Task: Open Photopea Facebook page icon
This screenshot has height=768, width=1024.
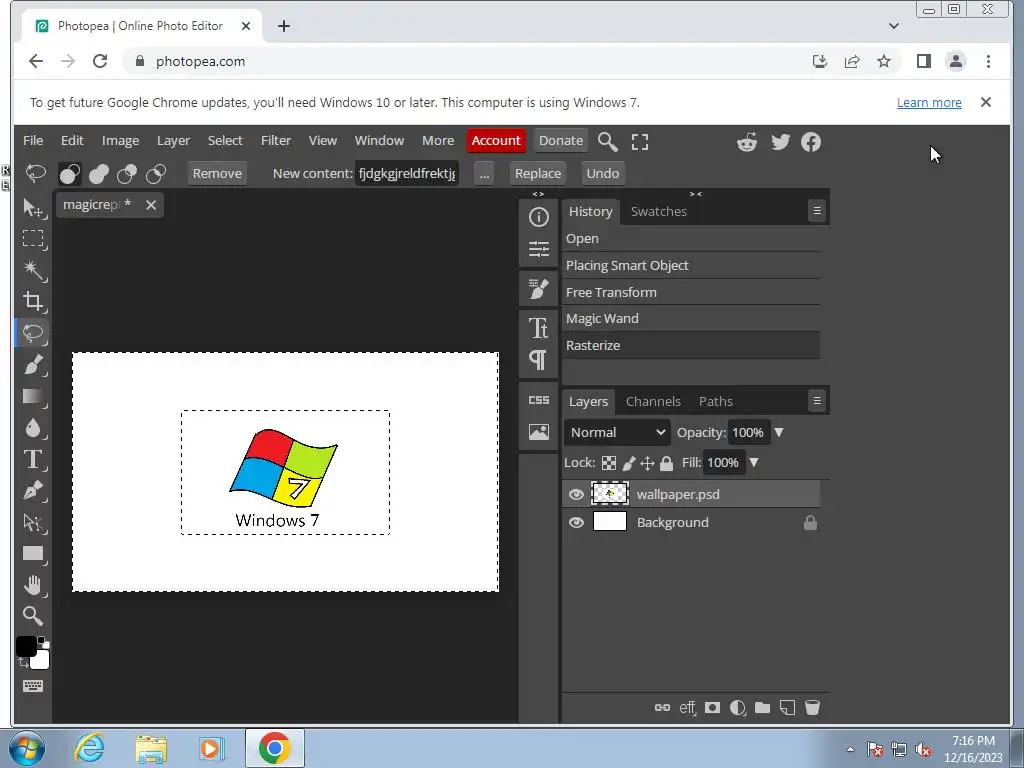Action: [811, 142]
